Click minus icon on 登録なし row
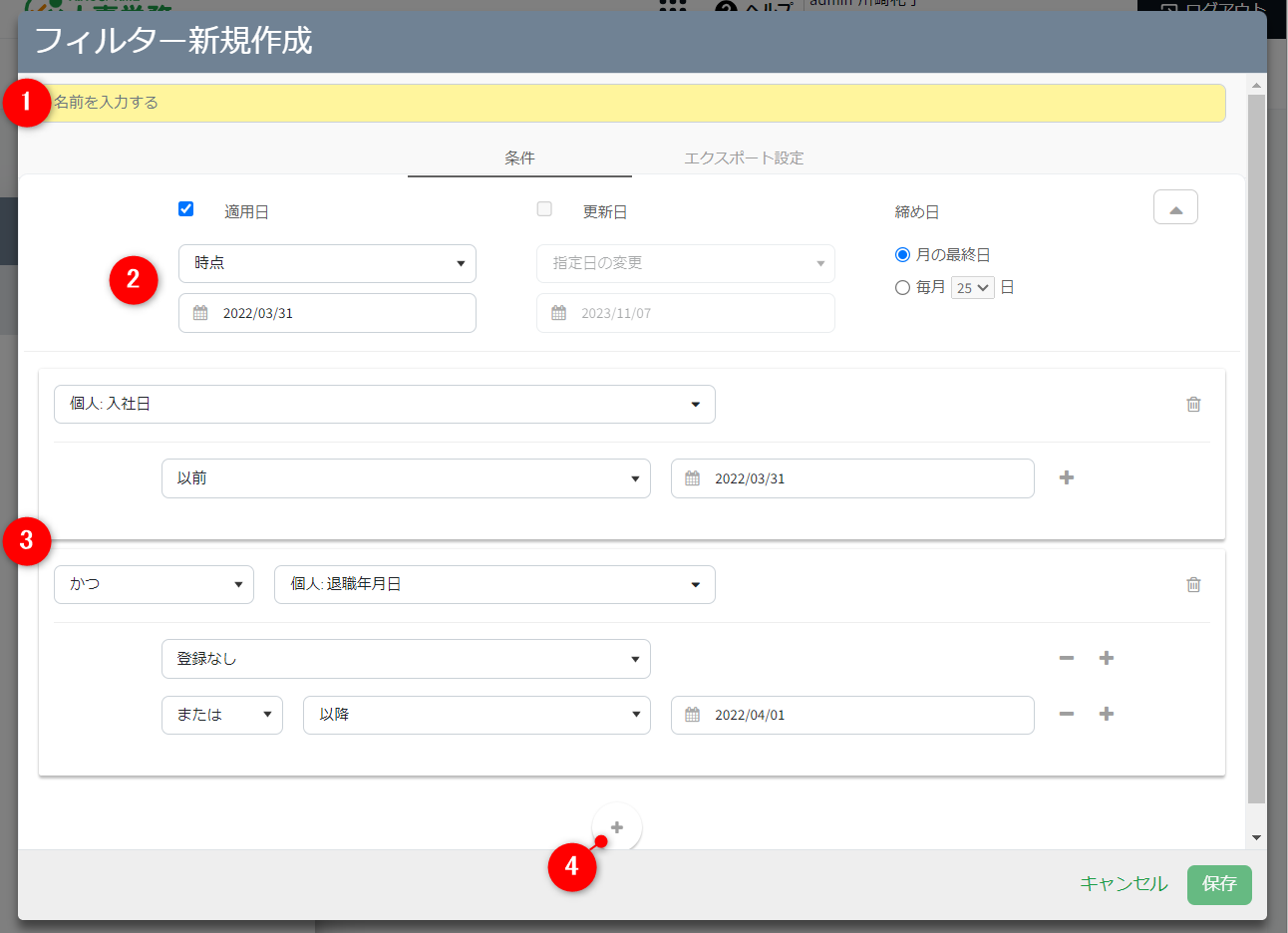Screen dimensions: 1288x933 [1066, 659]
